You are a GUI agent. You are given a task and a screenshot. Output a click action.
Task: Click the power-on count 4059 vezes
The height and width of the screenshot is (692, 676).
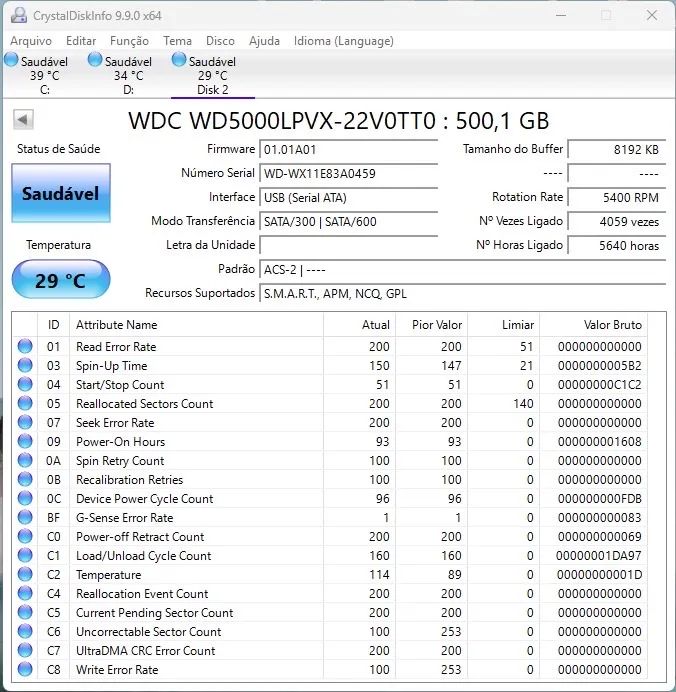pyautogui.click(x=616, y=222)
